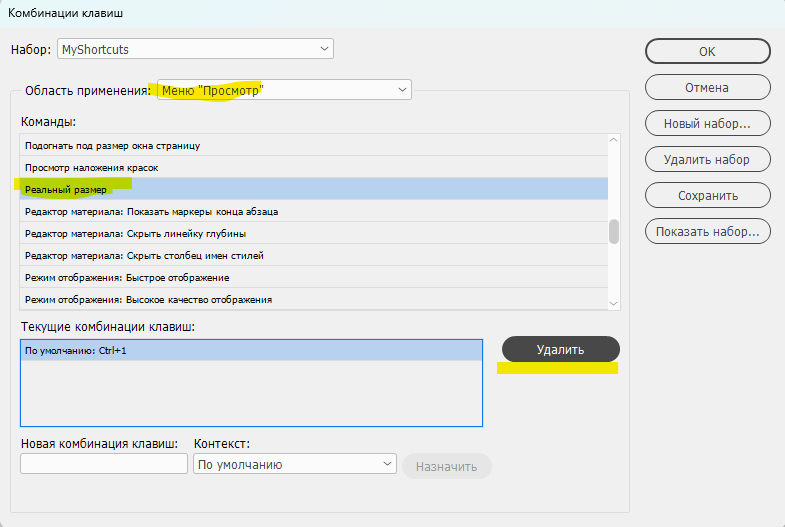Click the commands list scroll-down arrow
Image resolution: width=785 pixels, height=527 pixels.
click(614, 303)
